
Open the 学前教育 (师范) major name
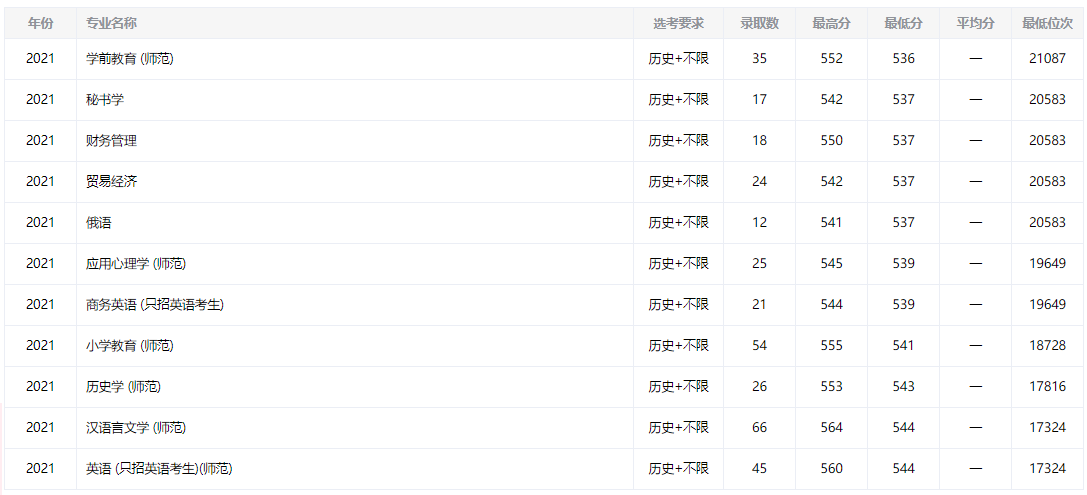point(130,59)
